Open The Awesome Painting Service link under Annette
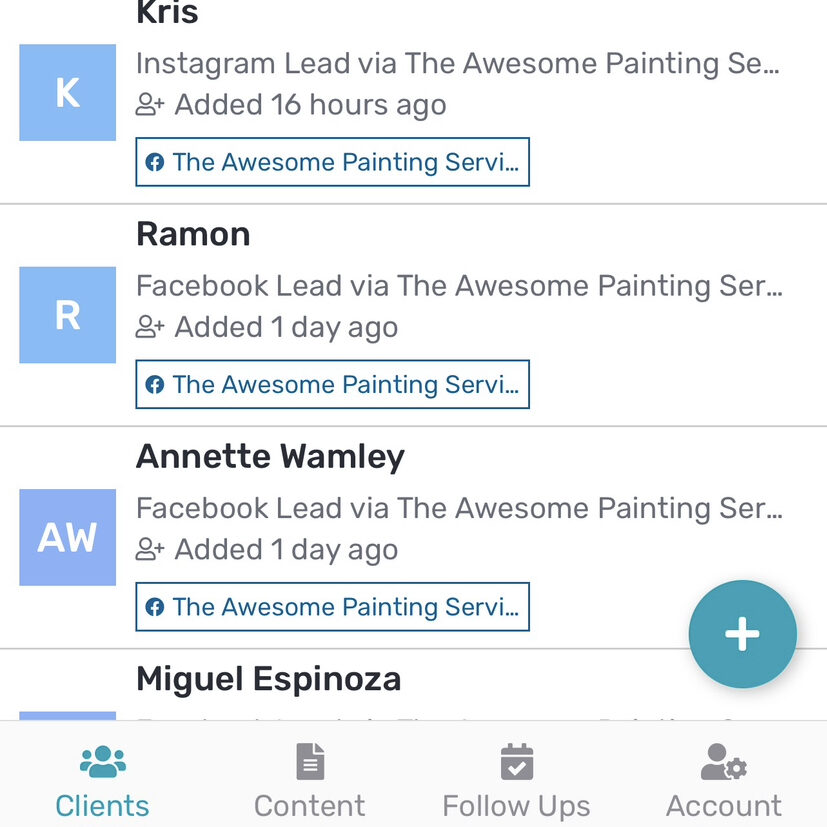The image size is (827, 827). point(332,607)
